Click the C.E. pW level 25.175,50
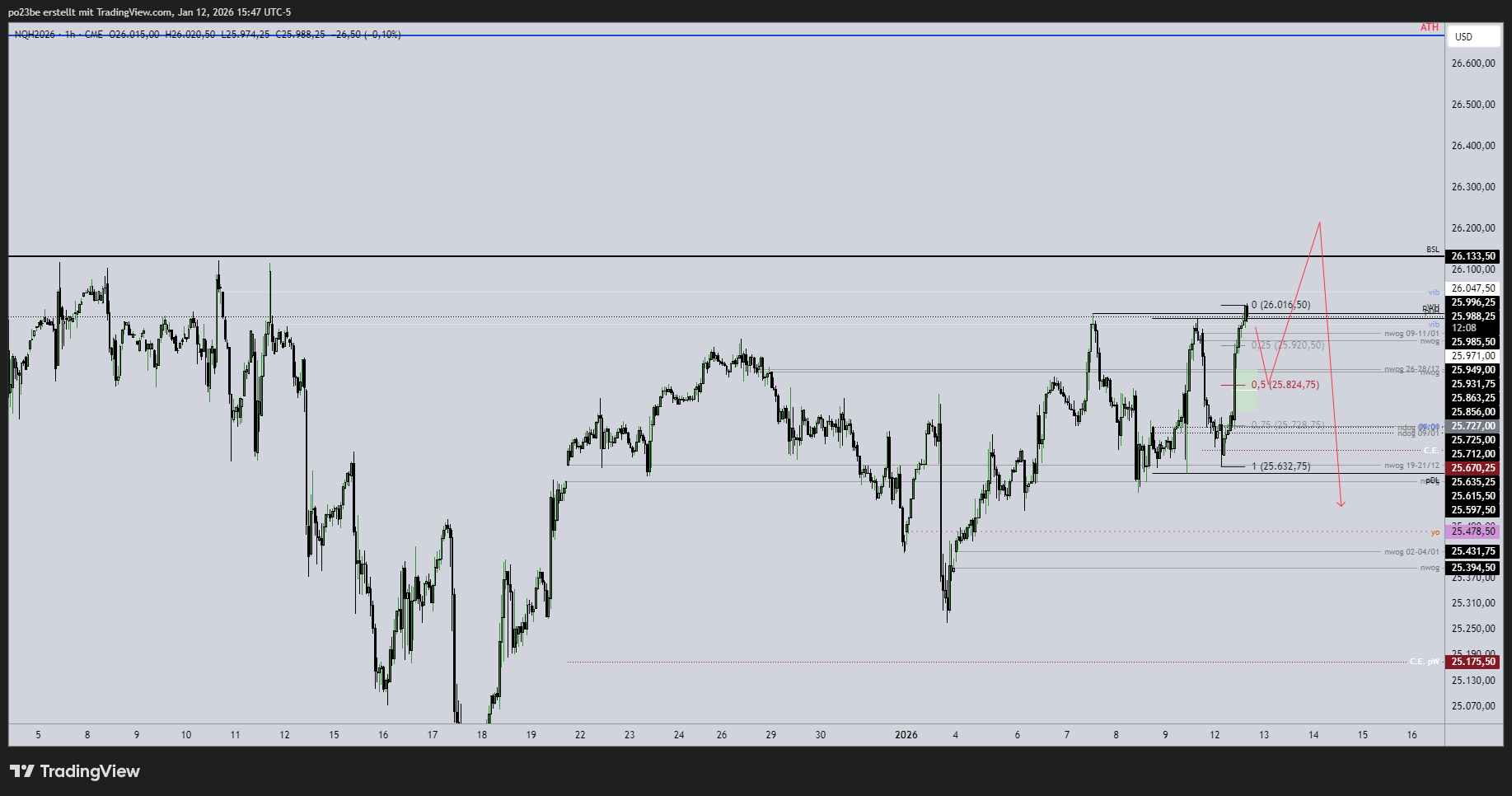This screenshot has width=1512, height=796. pyautogui.click(x=1474, y=662)
